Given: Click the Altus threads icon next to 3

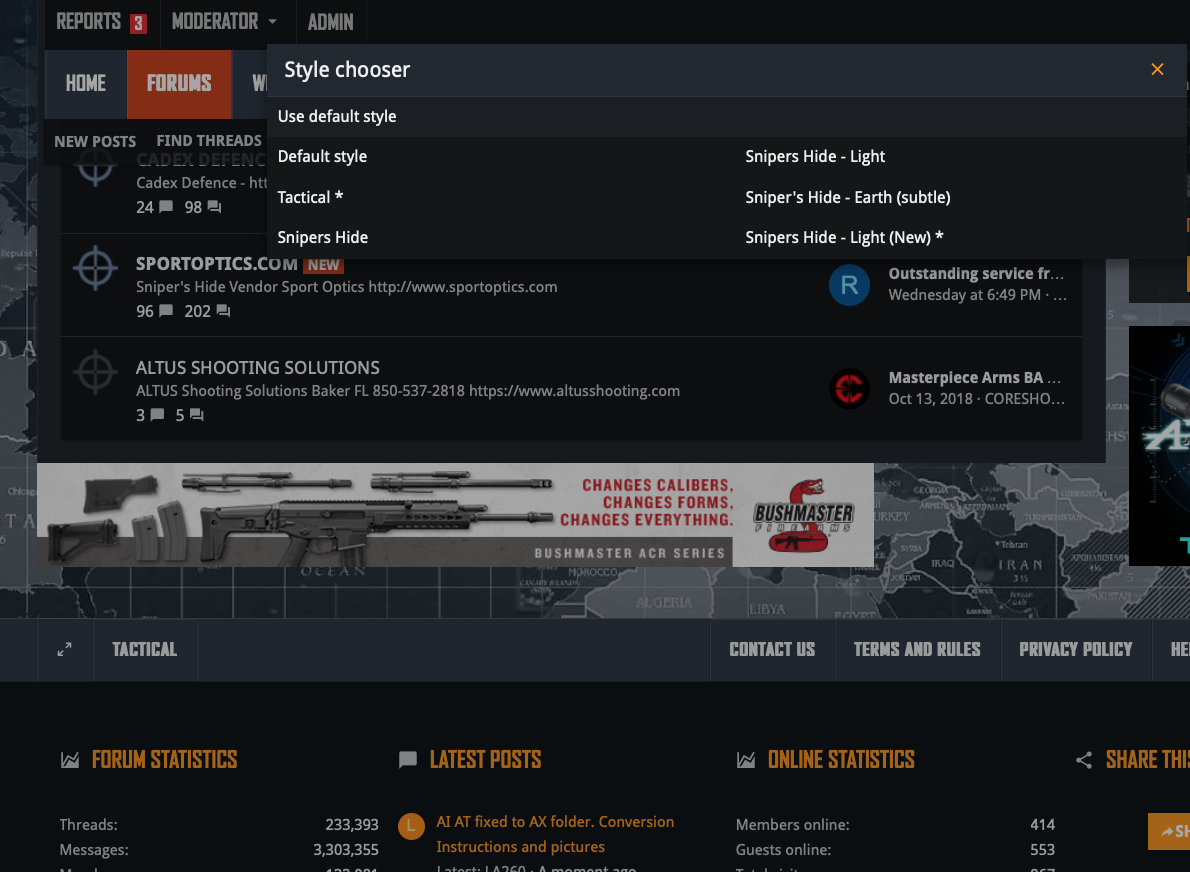Looking at the screenshot, I should (x=157, y=414).
